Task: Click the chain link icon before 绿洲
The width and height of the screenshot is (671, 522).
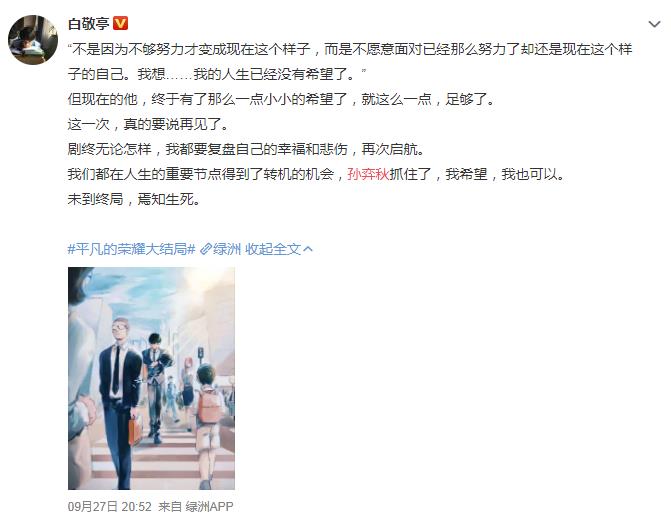Action: (206, 249)
